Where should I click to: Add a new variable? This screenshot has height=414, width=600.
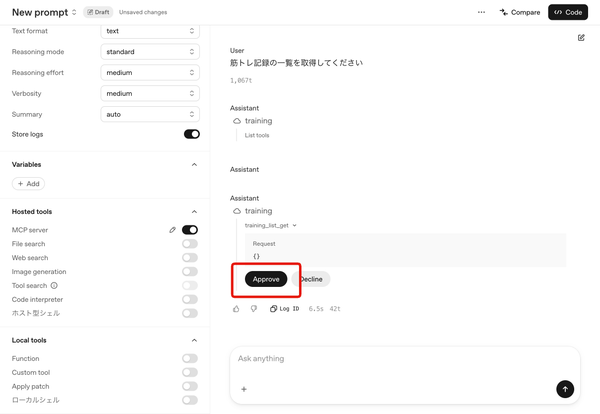click(28, 184)
